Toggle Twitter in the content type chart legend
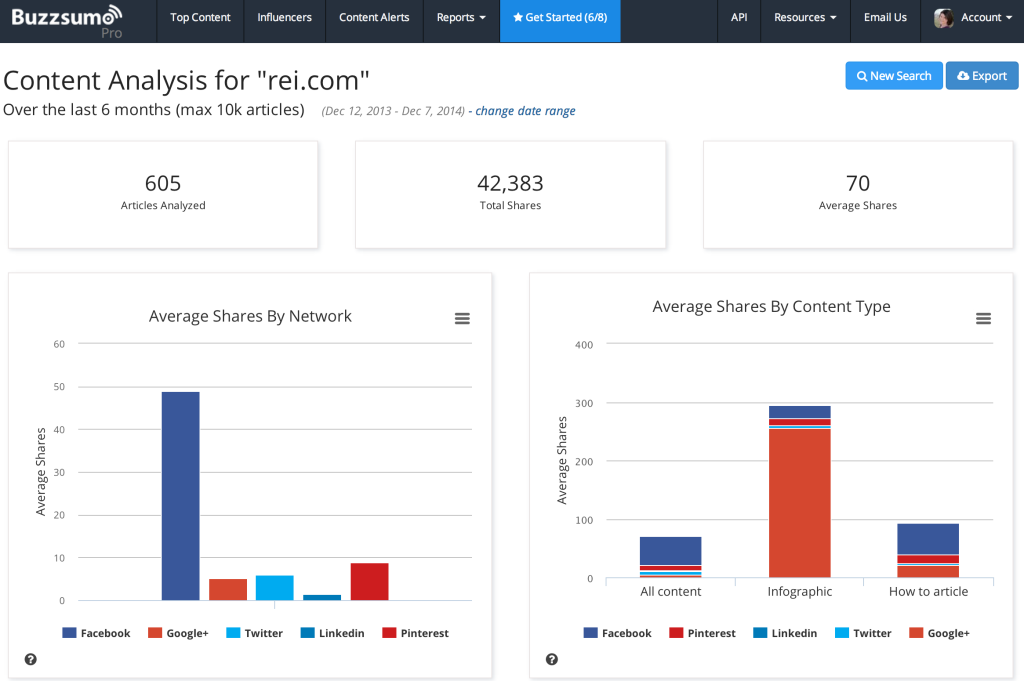 pos(863,633)
